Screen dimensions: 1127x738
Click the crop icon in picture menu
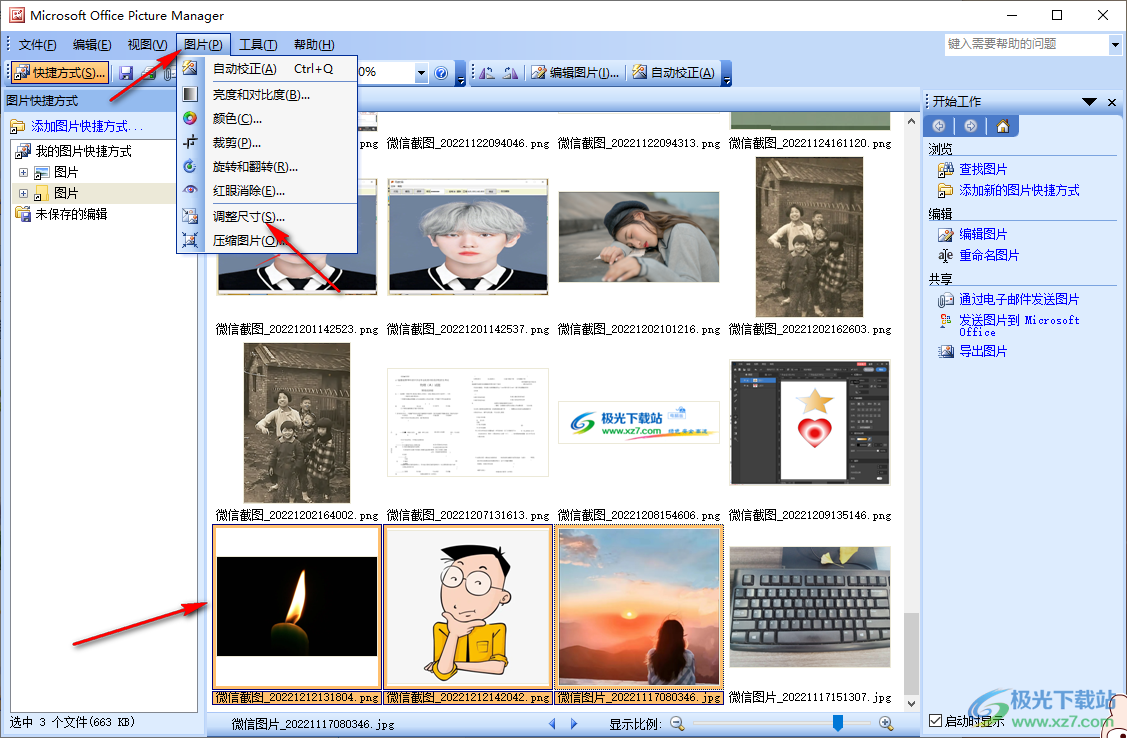190,142
